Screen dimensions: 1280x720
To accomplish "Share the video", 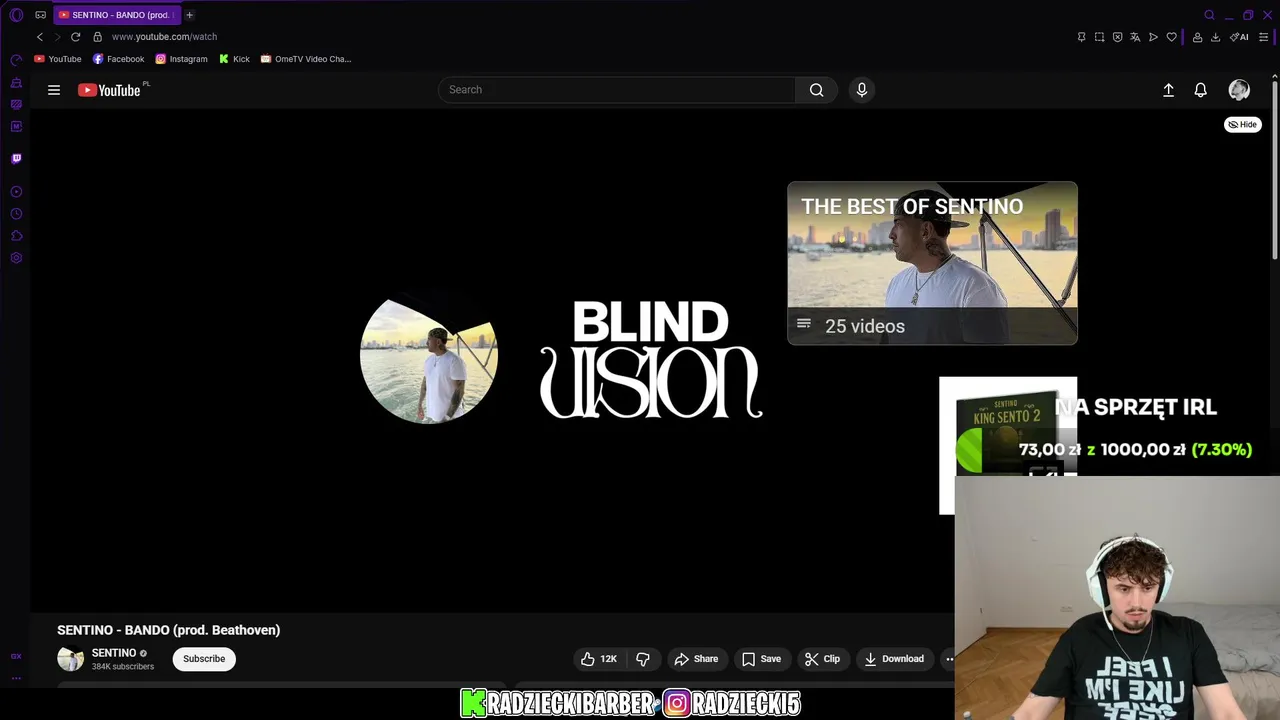I will coord(696,659).
